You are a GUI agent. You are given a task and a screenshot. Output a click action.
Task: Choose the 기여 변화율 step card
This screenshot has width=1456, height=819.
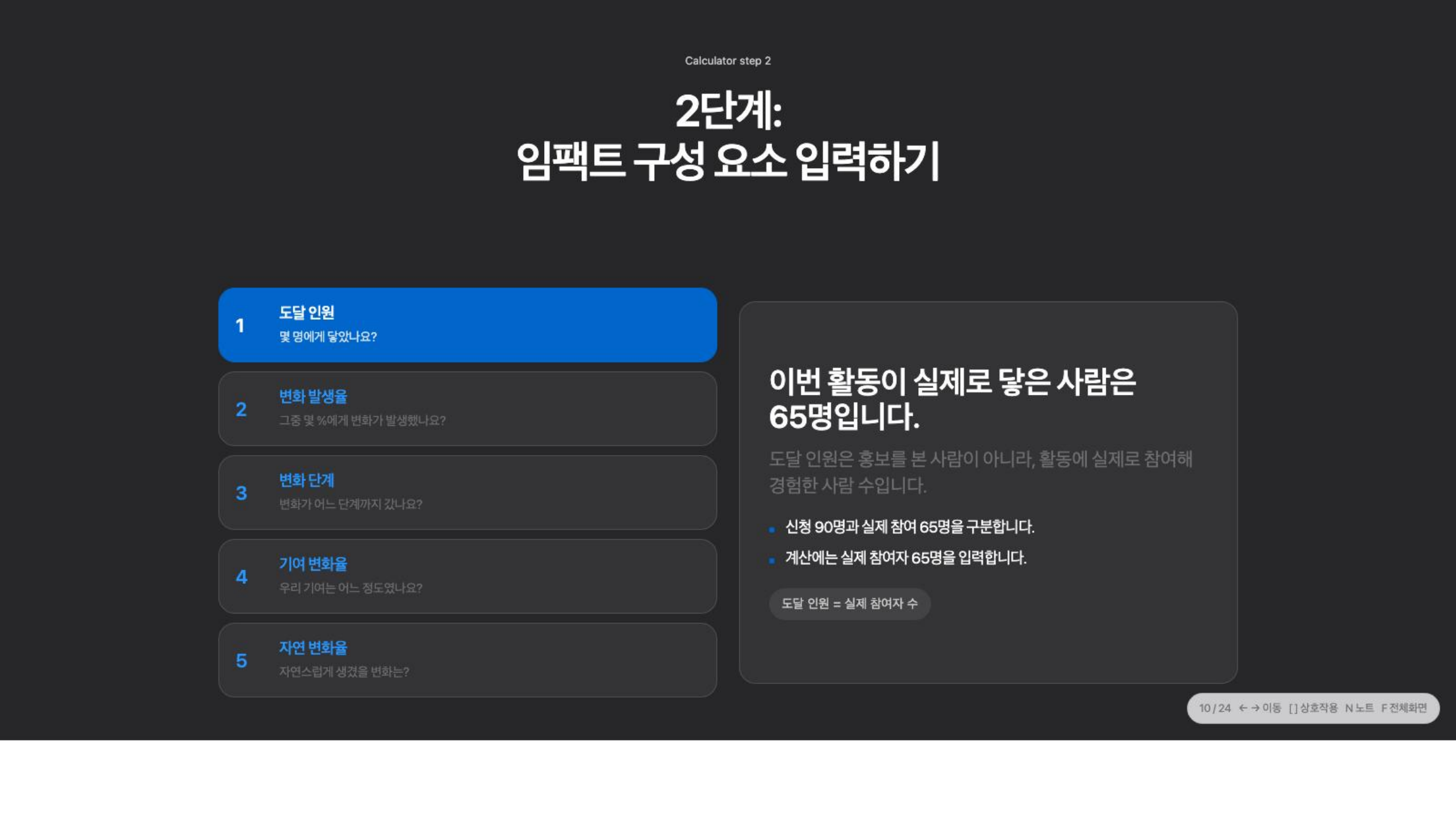click(467, 576)
